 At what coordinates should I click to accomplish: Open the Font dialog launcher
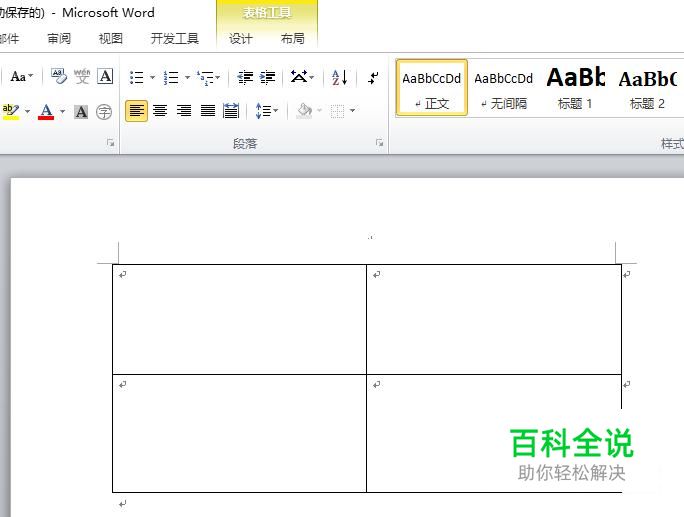coord(111,143)
